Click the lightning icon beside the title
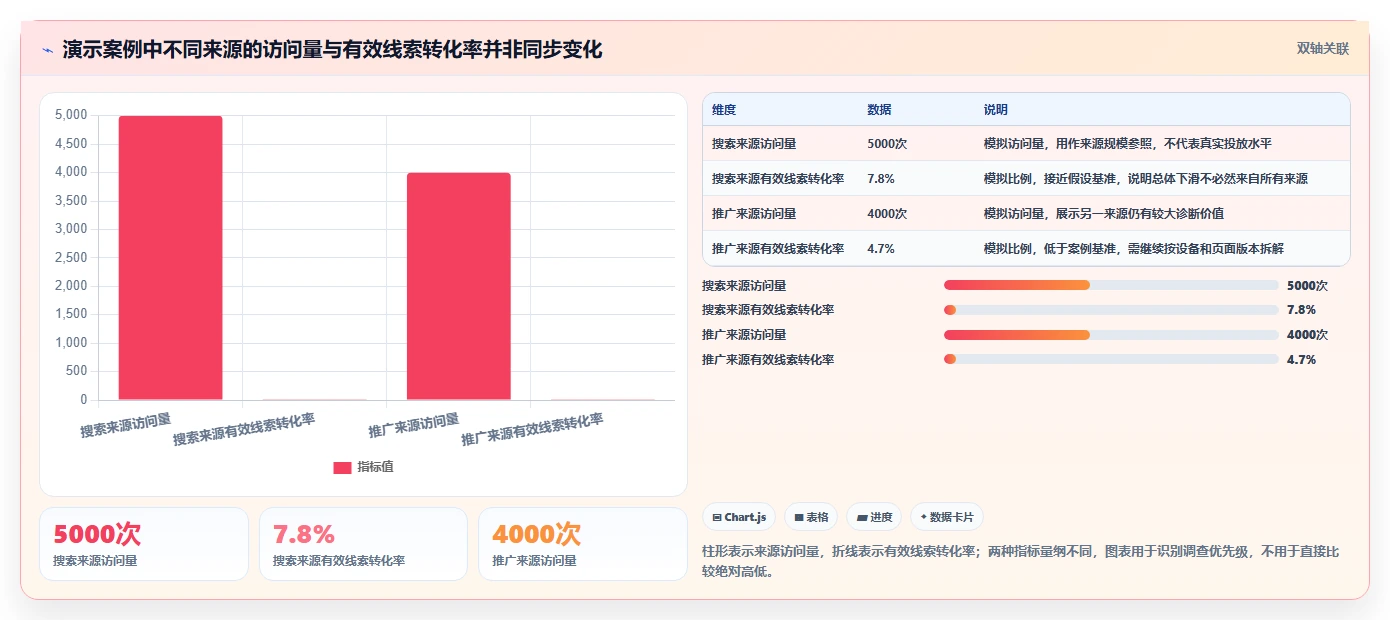Screen dimensions: 1390x620 pyautogui.click(x=47, y=50)
